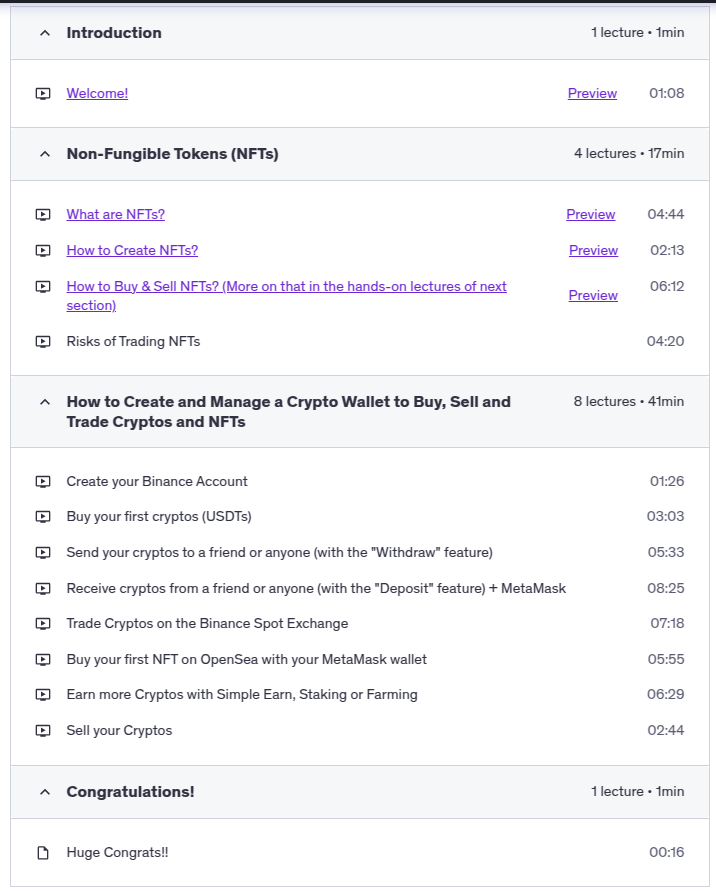Click video icon beside Trade Cryptos on Binance

(43, 624)
